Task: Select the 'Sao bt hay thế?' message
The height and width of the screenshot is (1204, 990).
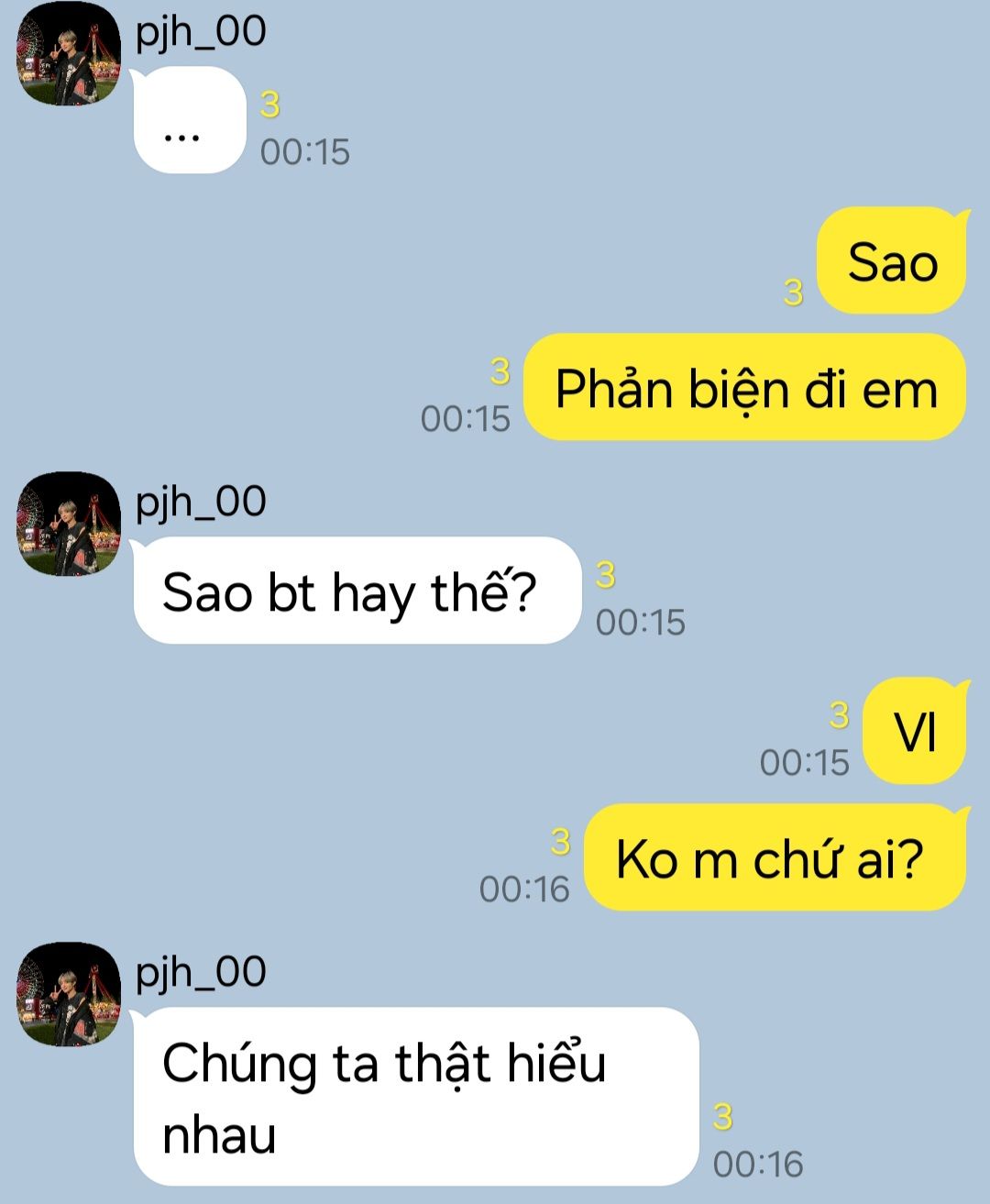Action: (357, 591)
